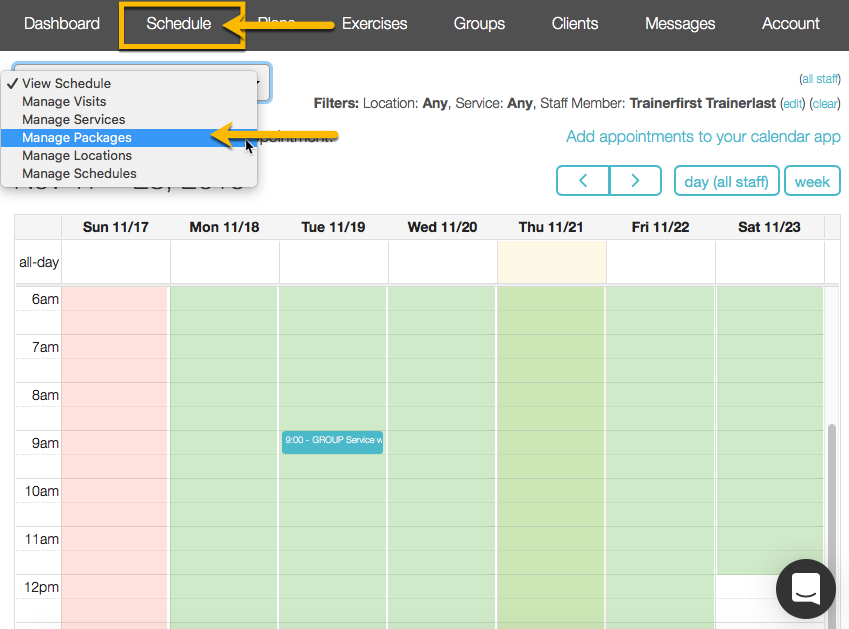This screenshot has width=849, height=629.
Task: Open the 9:00 GROUP Service appointment
Action: tap(332, 441)
